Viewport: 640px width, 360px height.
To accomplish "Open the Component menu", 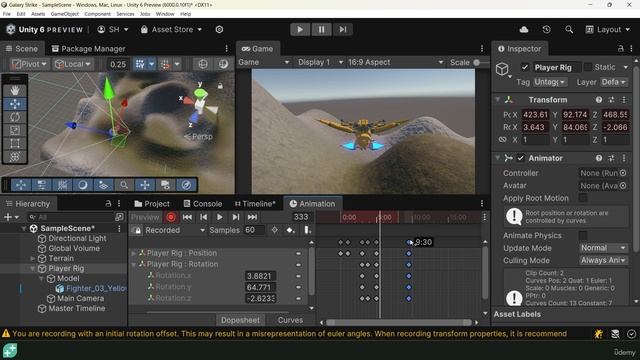I will click(97, 14).
